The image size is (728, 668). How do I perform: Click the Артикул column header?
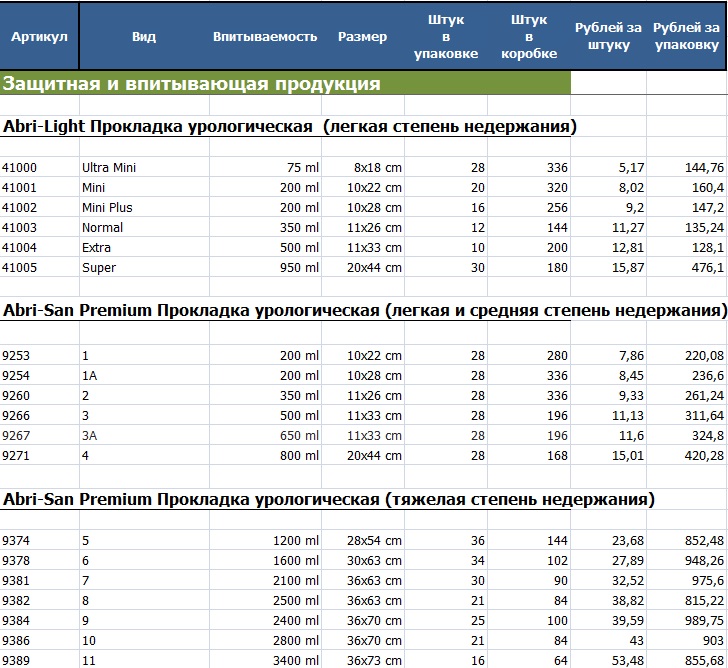tap(39, 37)
